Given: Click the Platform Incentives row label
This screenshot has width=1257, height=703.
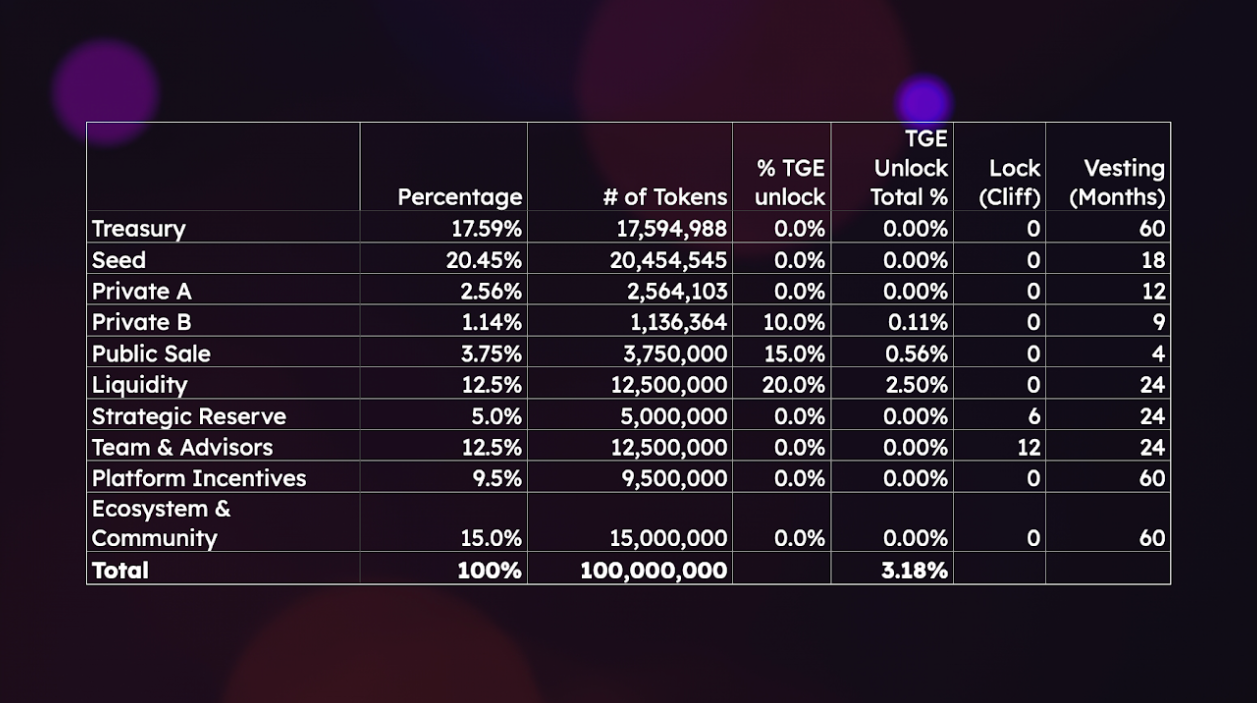Looking at the screenshot, I should click(x=199, y=478).
